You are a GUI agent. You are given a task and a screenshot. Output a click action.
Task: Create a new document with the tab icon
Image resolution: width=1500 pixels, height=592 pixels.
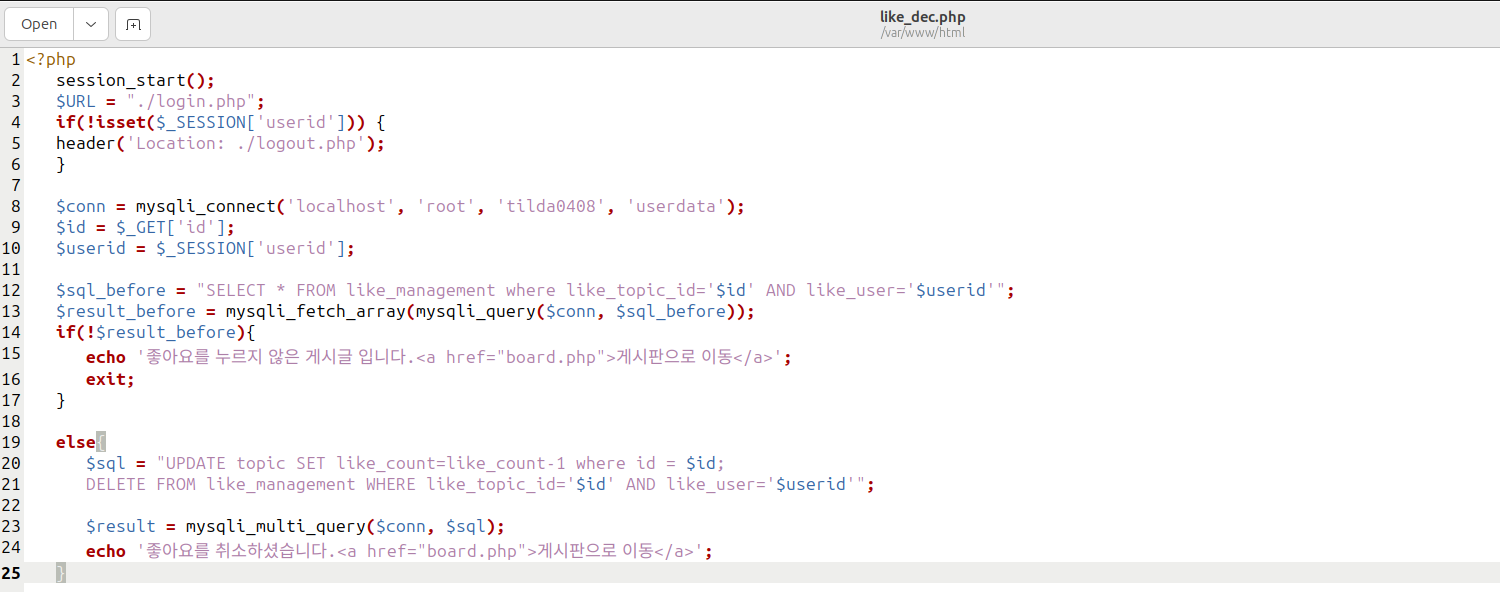(x=133, y=24)
